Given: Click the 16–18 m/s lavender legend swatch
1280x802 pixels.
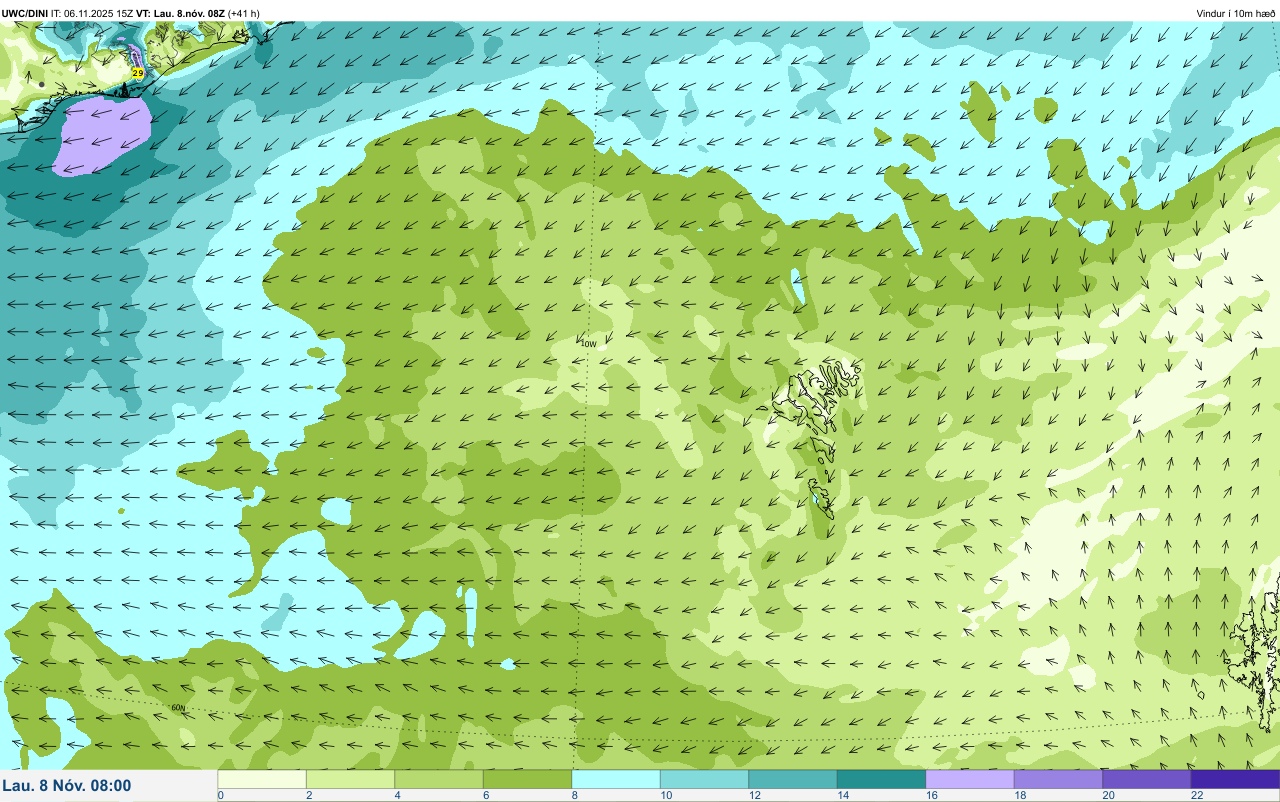Looking at the screenshot, I should click(970, 779).
